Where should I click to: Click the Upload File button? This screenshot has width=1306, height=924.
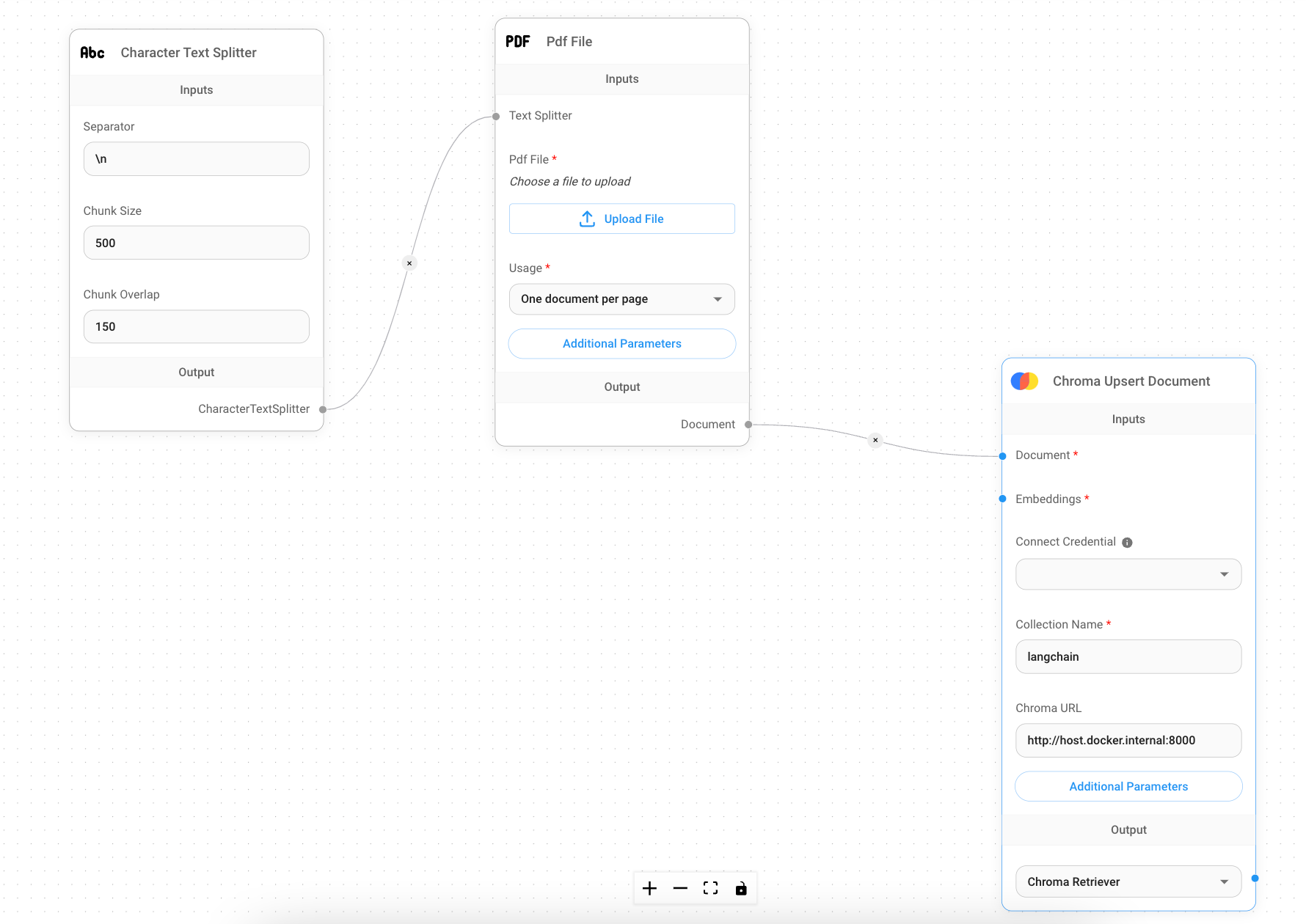622,219
